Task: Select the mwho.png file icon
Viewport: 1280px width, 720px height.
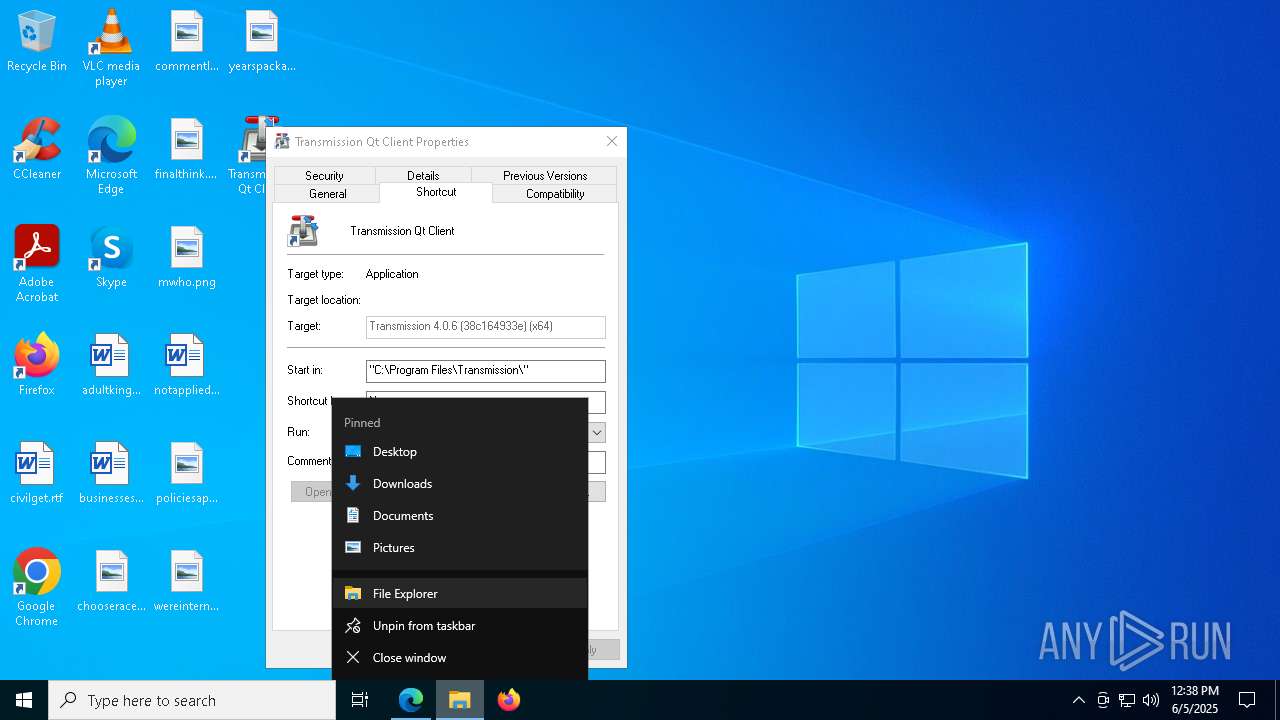Action: tap(187, 258)
